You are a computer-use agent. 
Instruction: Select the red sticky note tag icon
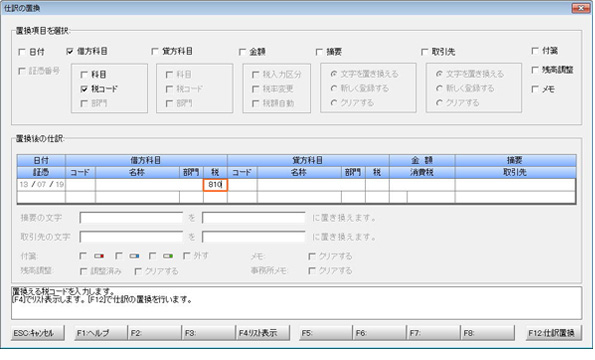[x=99, y=256]
